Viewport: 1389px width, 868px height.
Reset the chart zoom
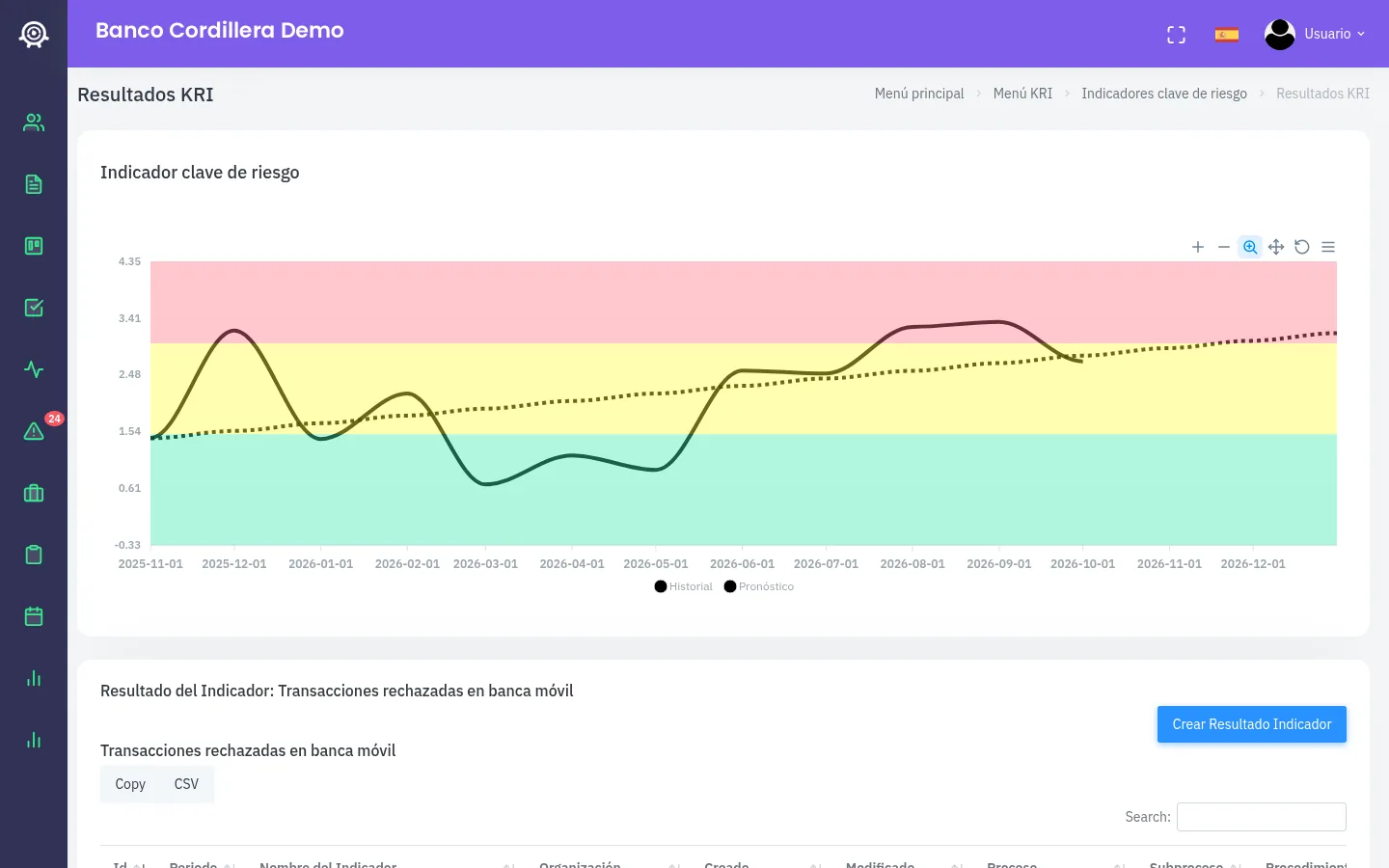pos(1302,247)
